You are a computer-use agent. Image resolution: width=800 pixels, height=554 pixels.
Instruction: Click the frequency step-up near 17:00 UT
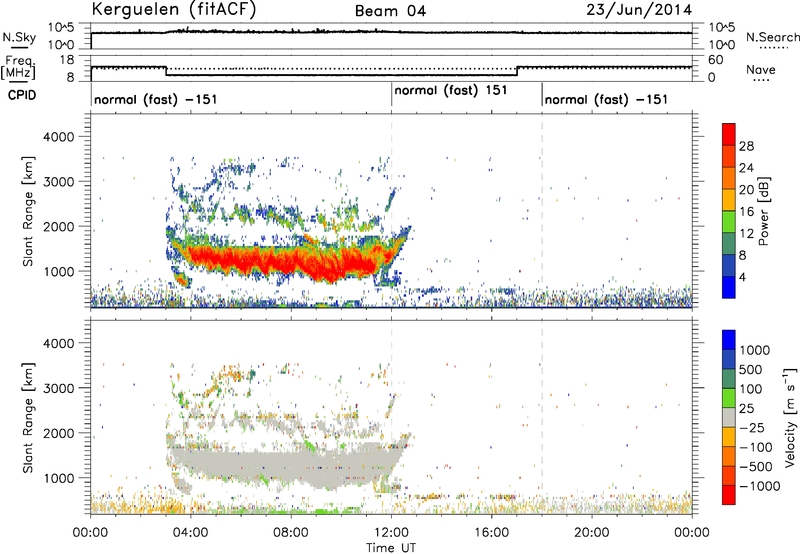coord(517,71)
